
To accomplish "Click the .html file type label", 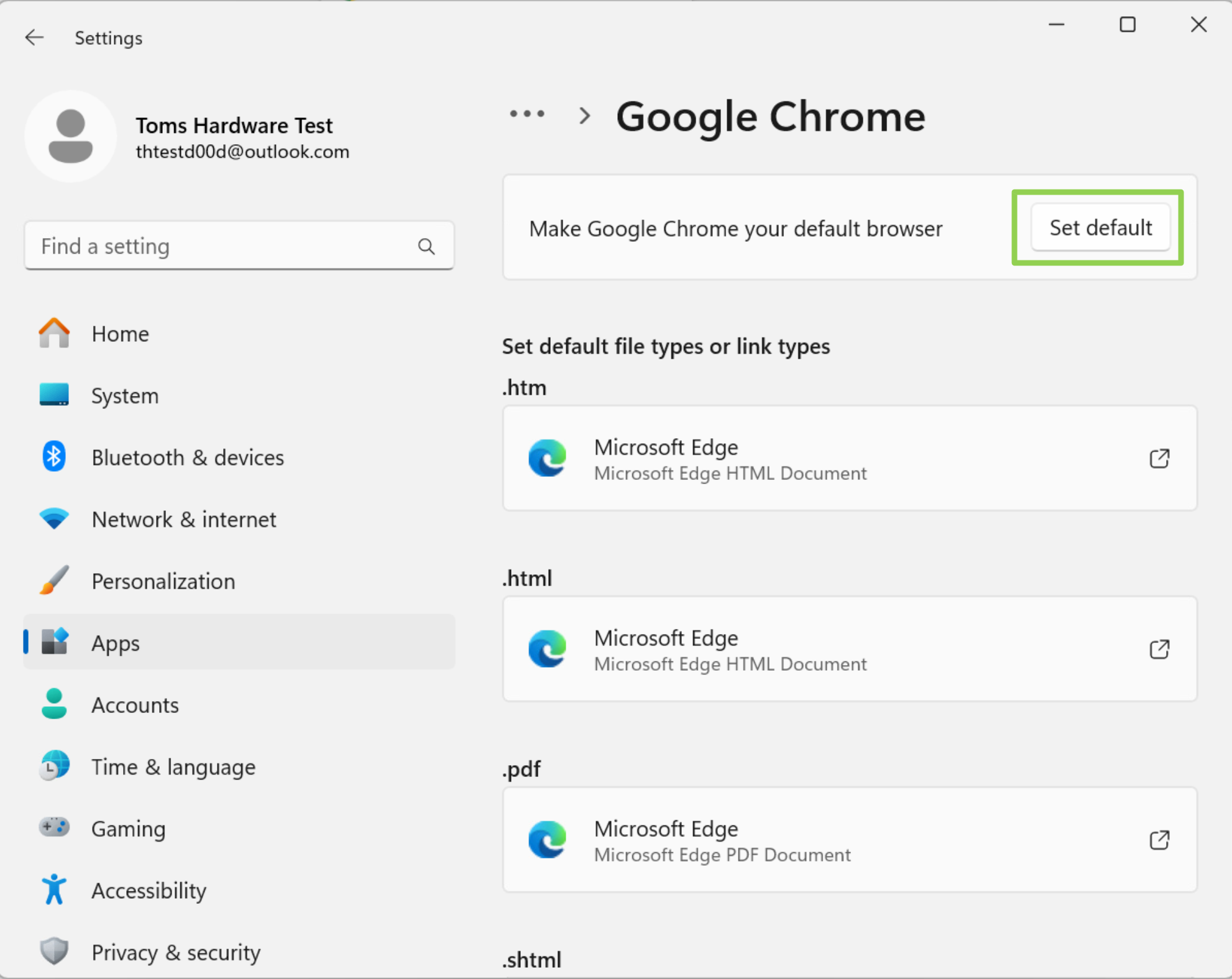I will point(526,578).
